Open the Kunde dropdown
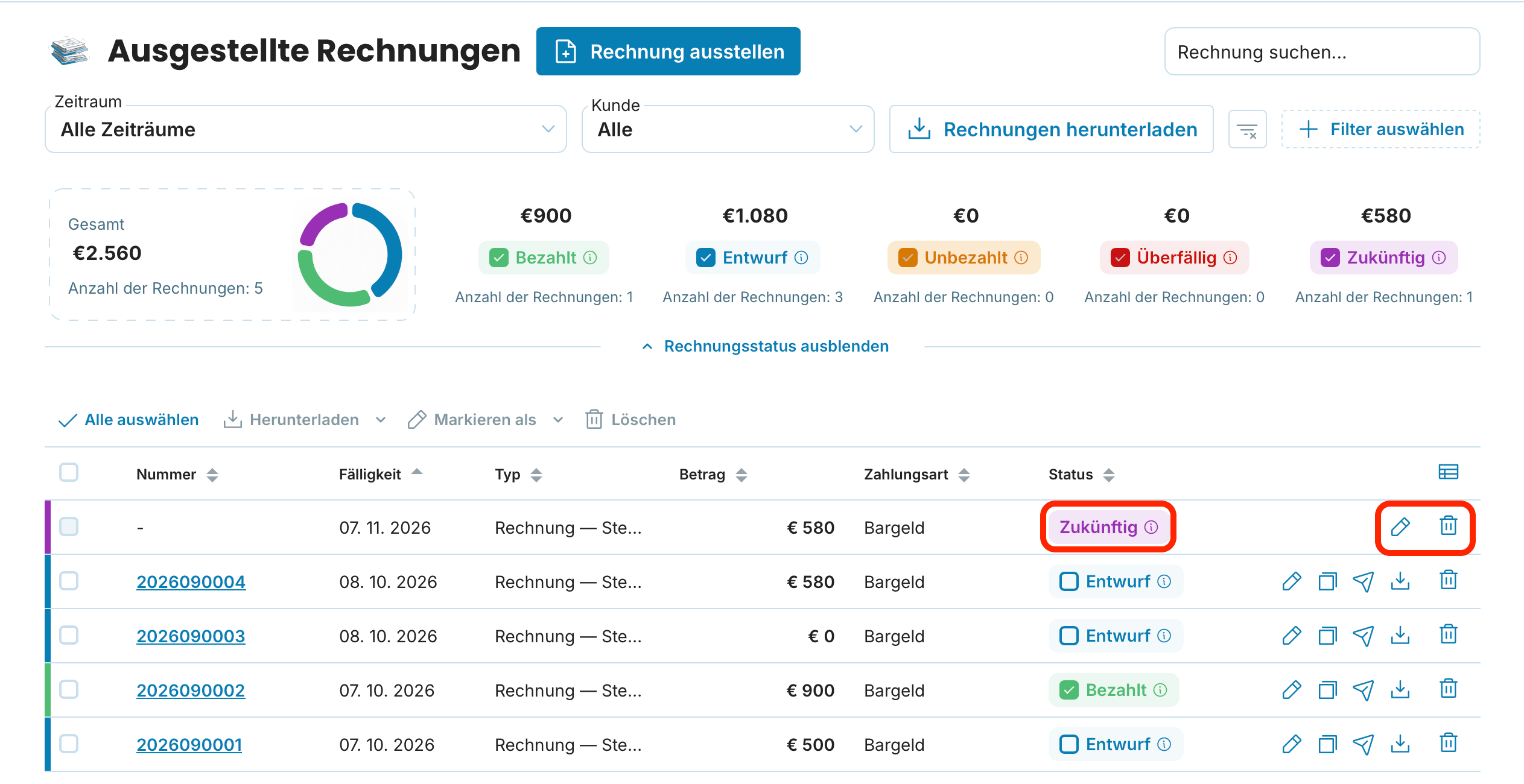 pyautogui.click(x=728, y=130)
